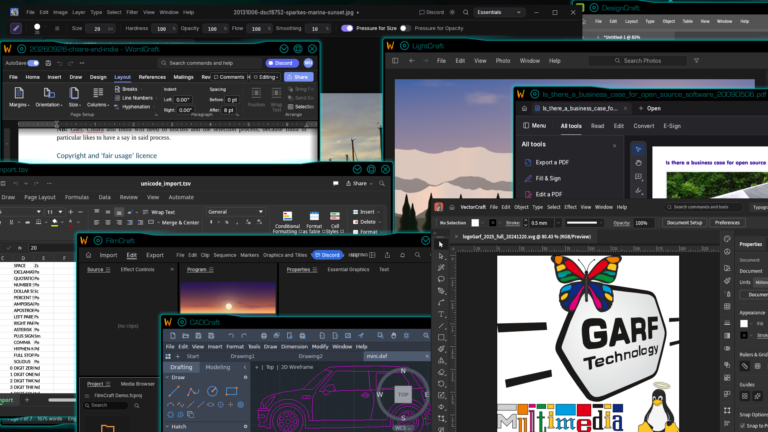
Task: Open the General number format dropdown
Action: 235,212
